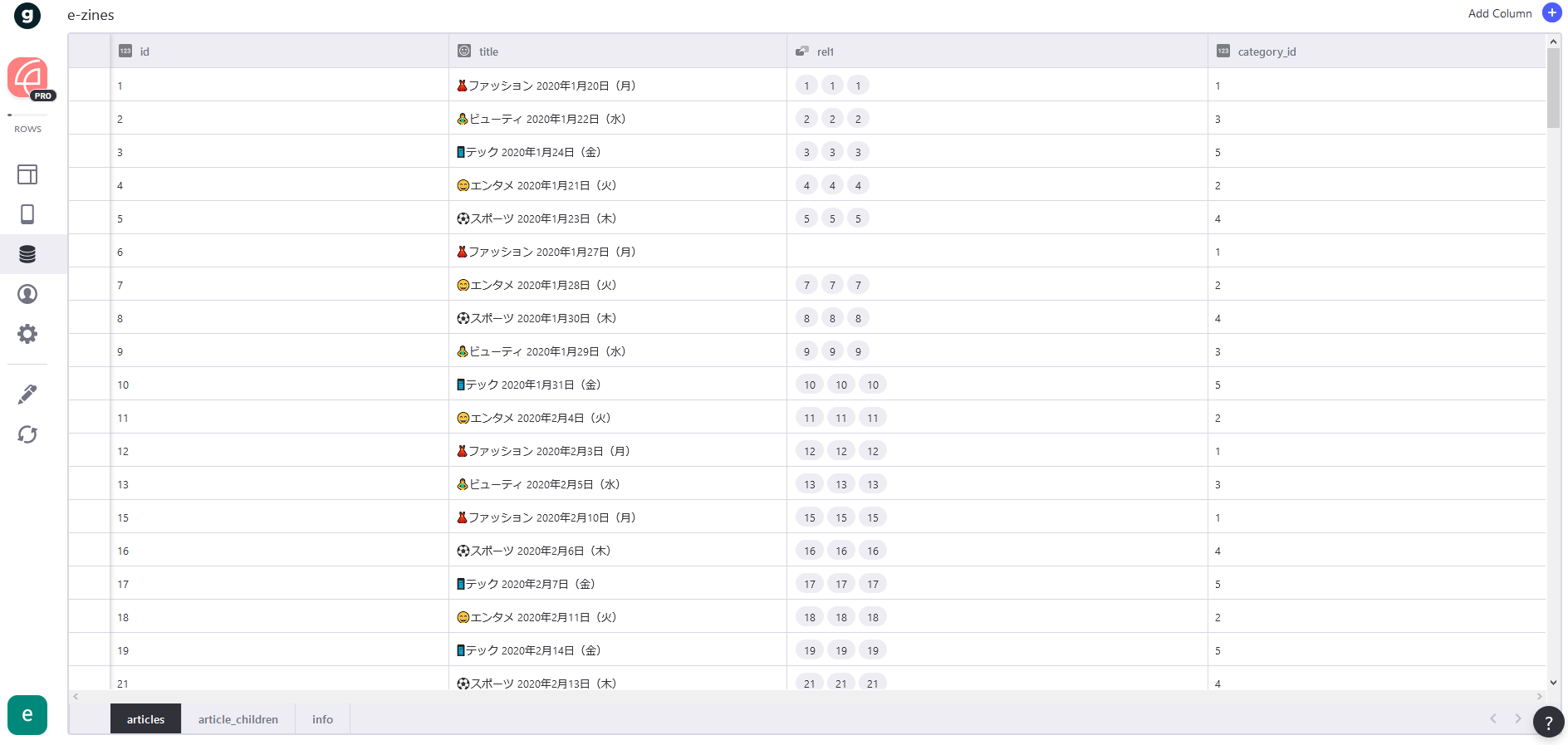The image size is (1568, 745).
Task: Select title cell 'エンタメ 2020年2月4日（火）'
Action: (618, 418)
